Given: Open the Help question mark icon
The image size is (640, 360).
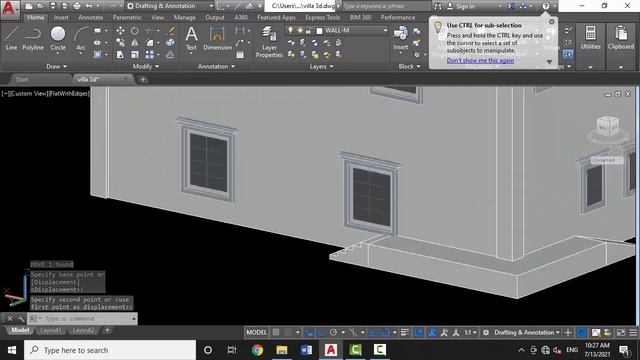Looking at the screenshot, I should pos(546,6).
